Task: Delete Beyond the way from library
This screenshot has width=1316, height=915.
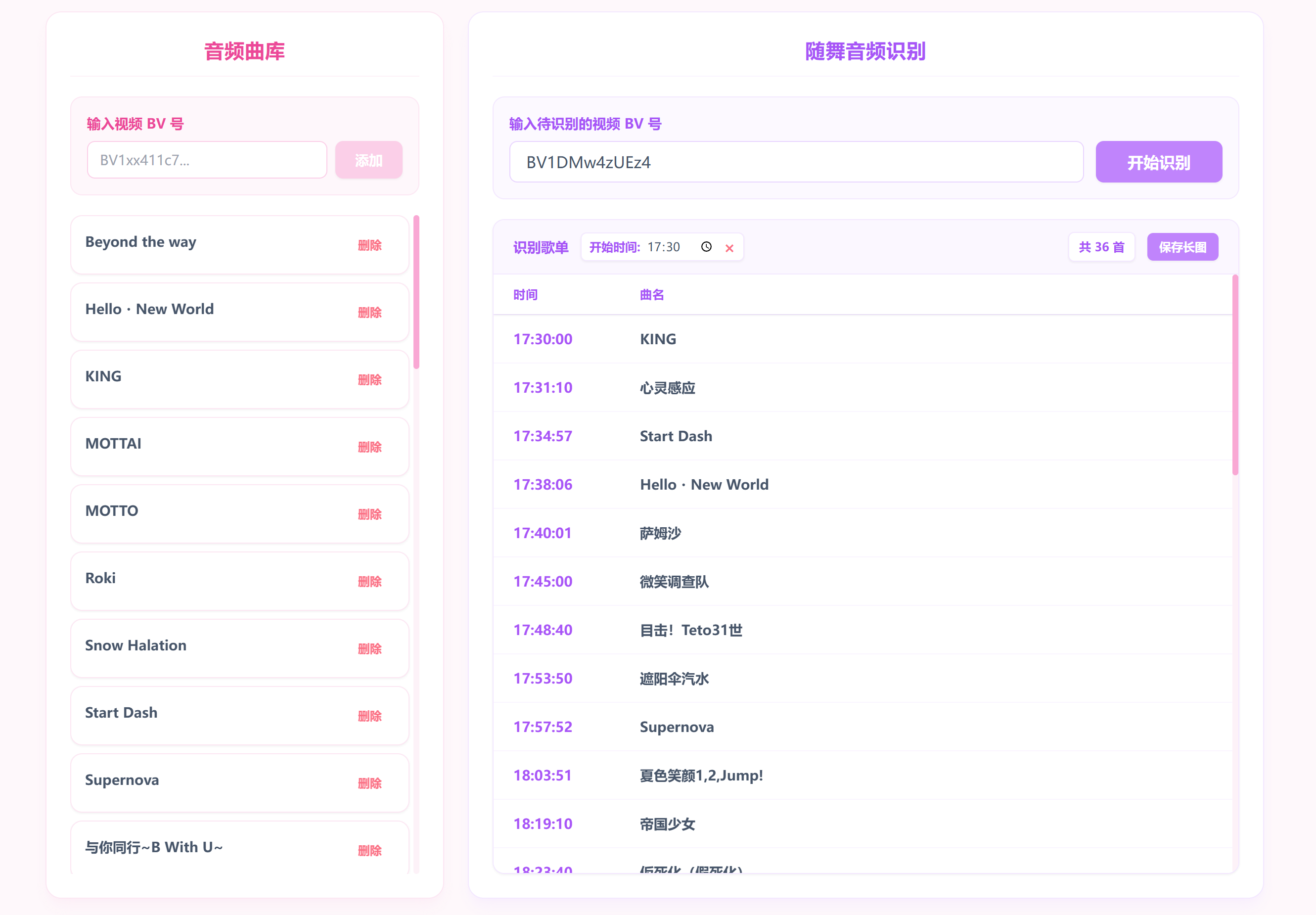Action: point(369,245)
